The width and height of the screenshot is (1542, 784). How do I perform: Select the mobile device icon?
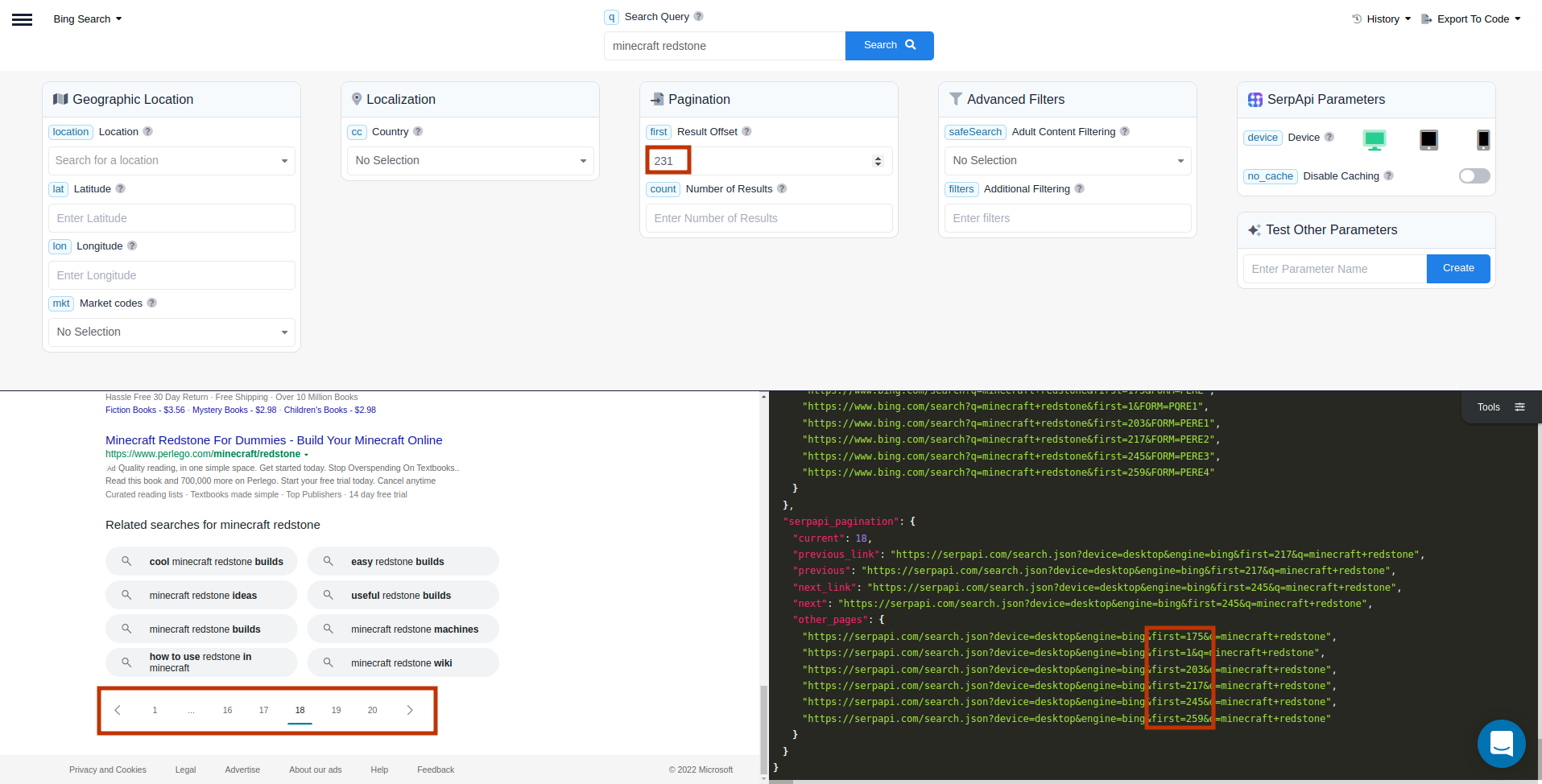pos(1483,139)
